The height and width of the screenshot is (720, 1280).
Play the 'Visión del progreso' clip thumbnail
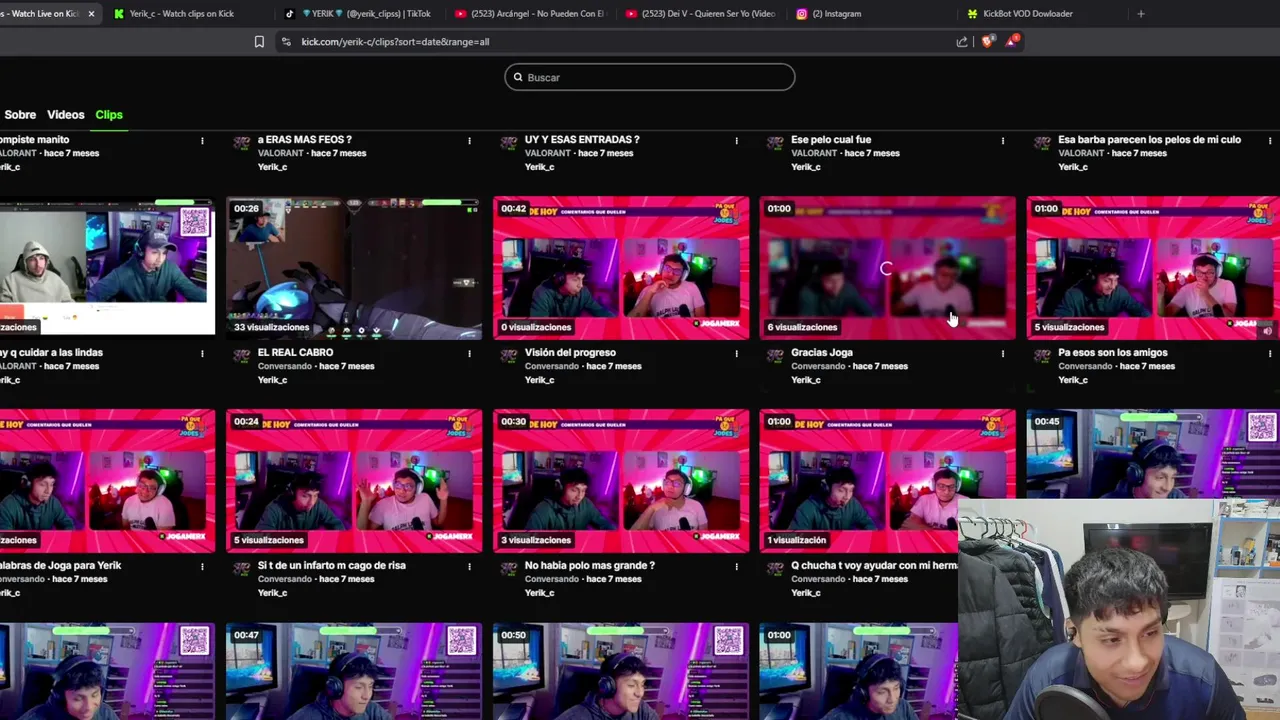(x=621, y=268)
